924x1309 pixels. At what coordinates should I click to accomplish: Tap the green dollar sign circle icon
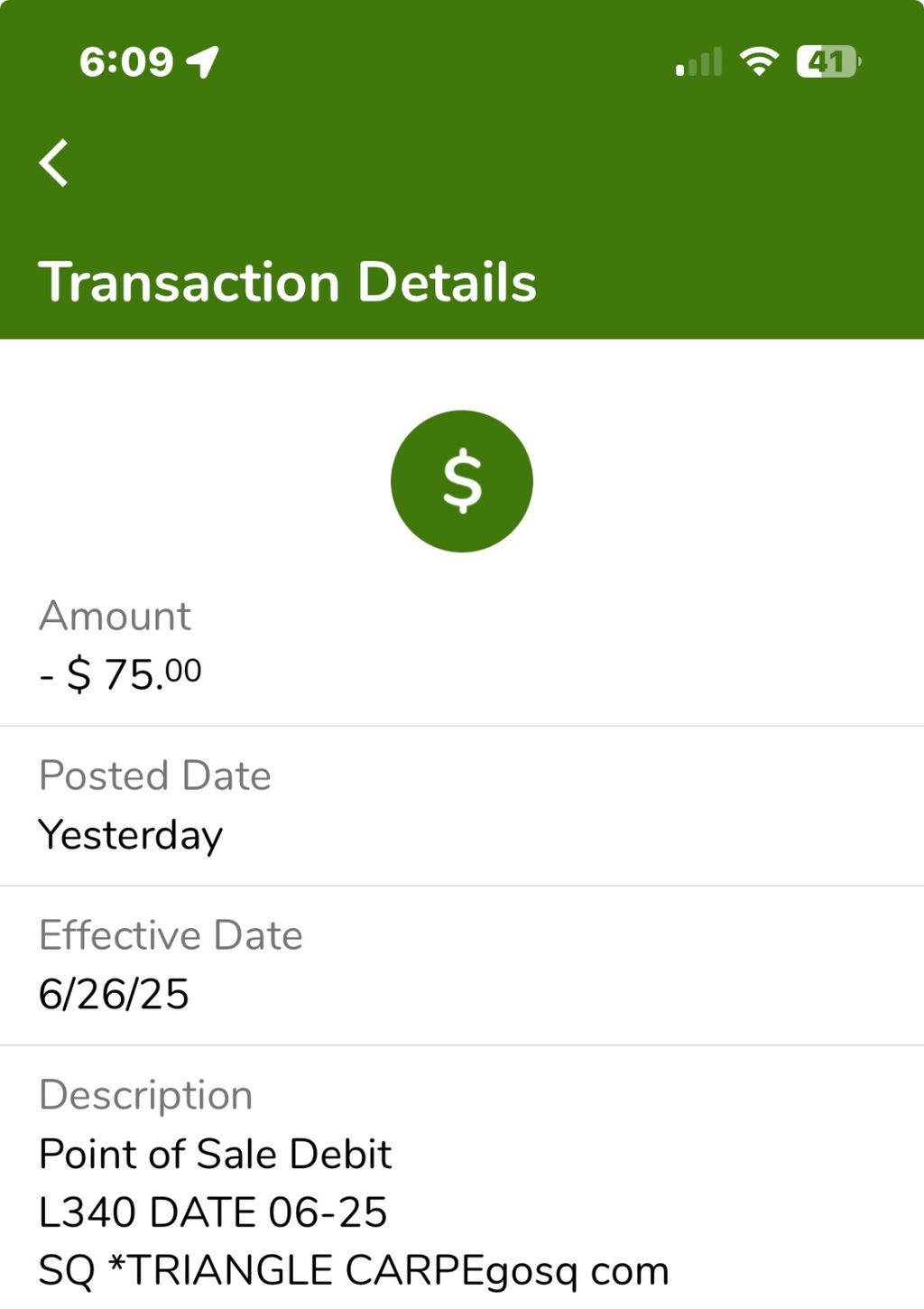[462, 481]
